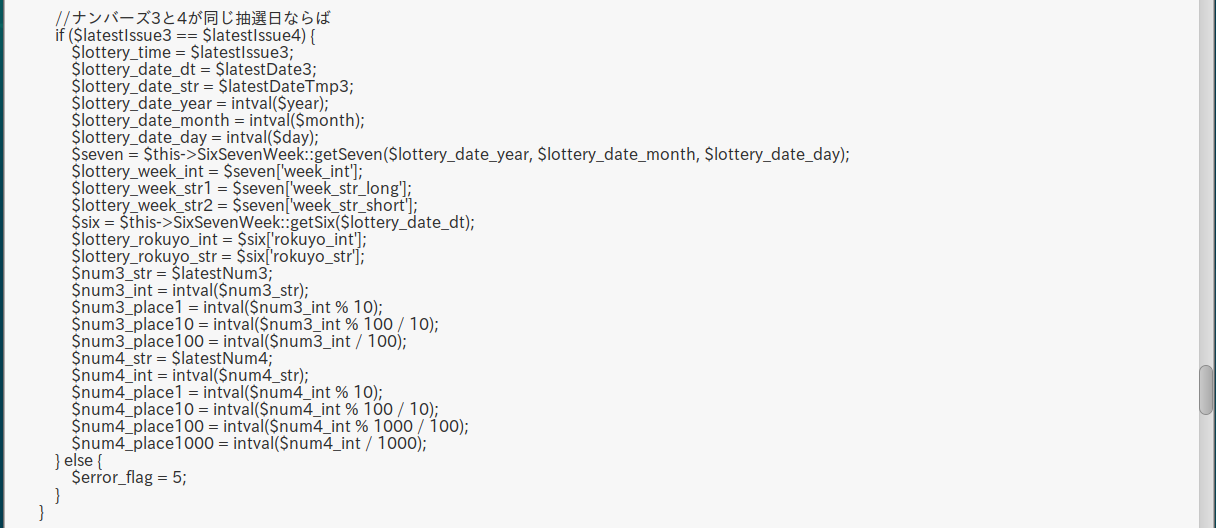Click the $lottery_date_str = $latestDateTmp3 line
Viewport: 1216px width, 528px height.
(212, 86)
